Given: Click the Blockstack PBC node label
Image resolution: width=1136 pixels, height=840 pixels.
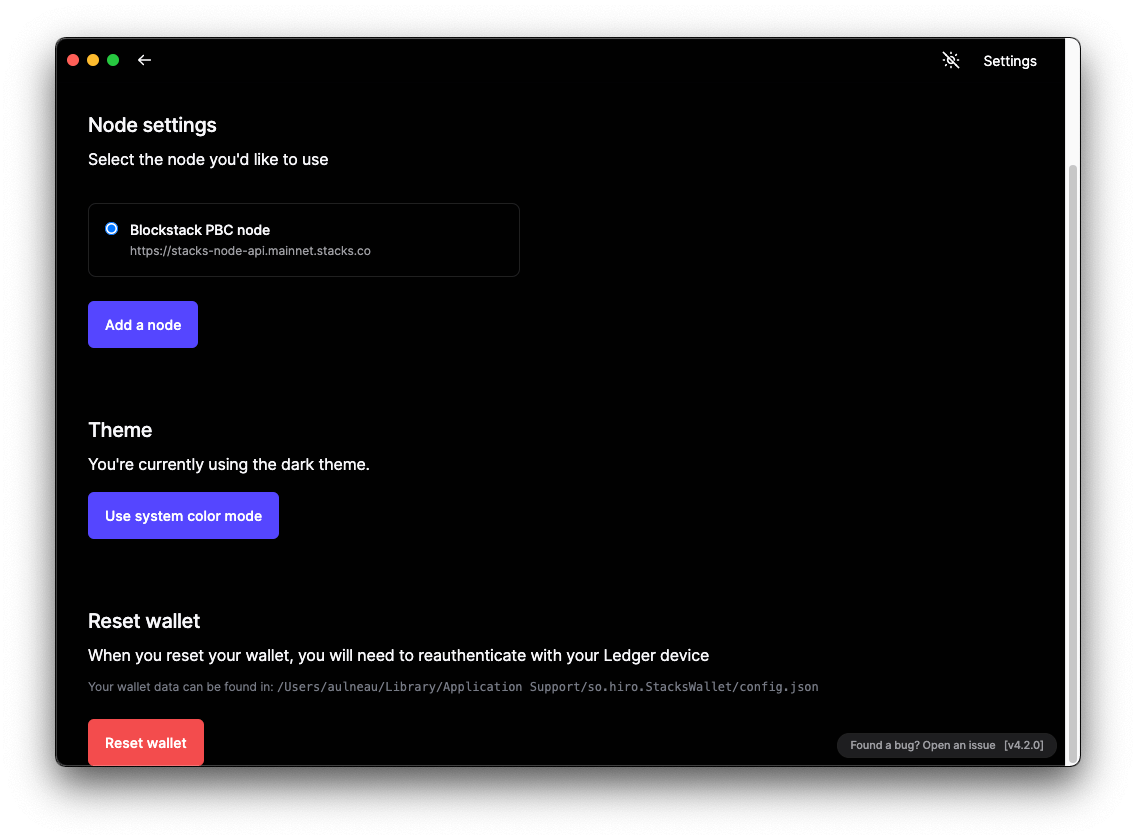Looking at the screenshot, I should pos(200,230).
